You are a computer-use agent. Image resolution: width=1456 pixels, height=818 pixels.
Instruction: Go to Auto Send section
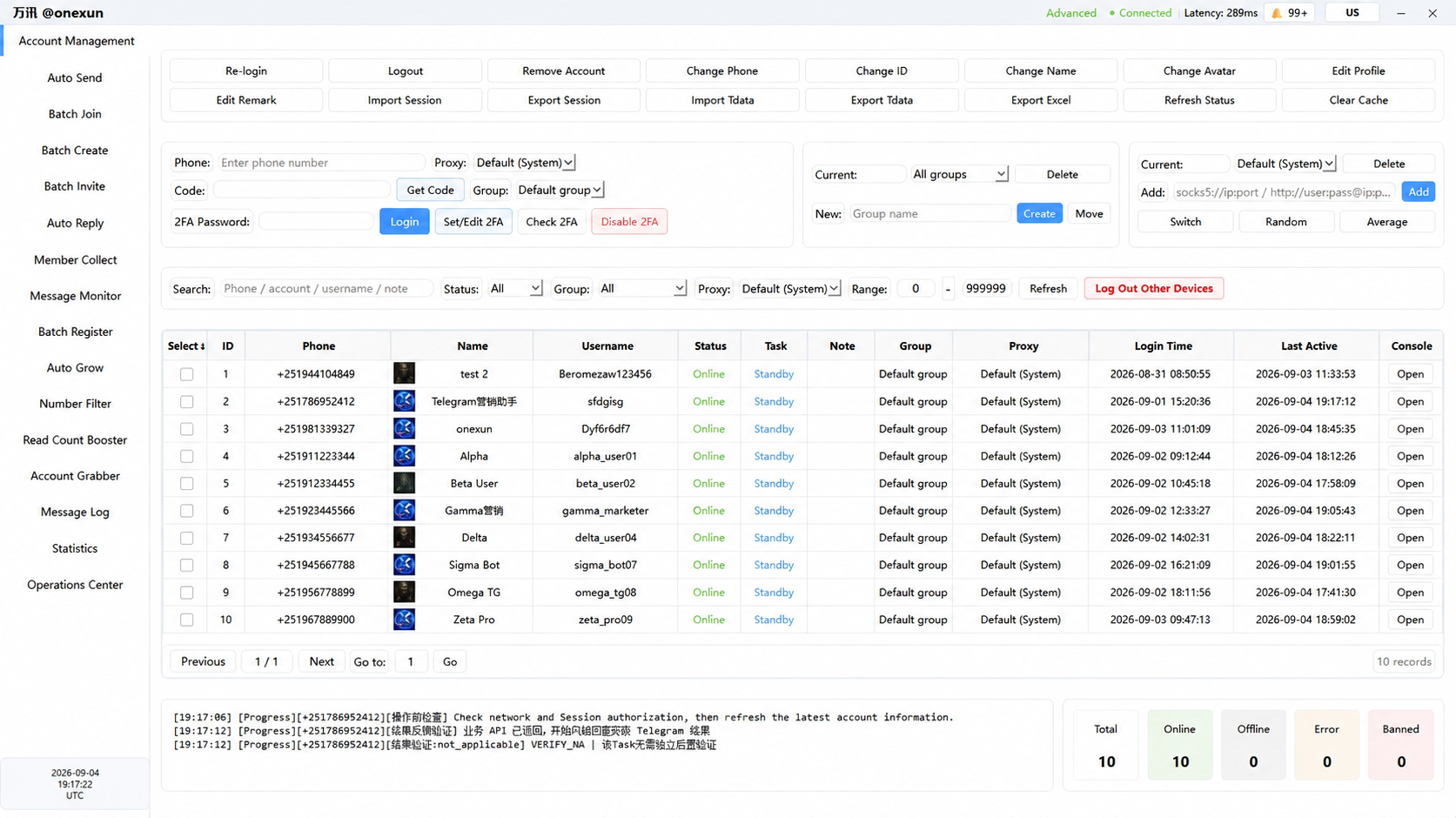(75, 77)
